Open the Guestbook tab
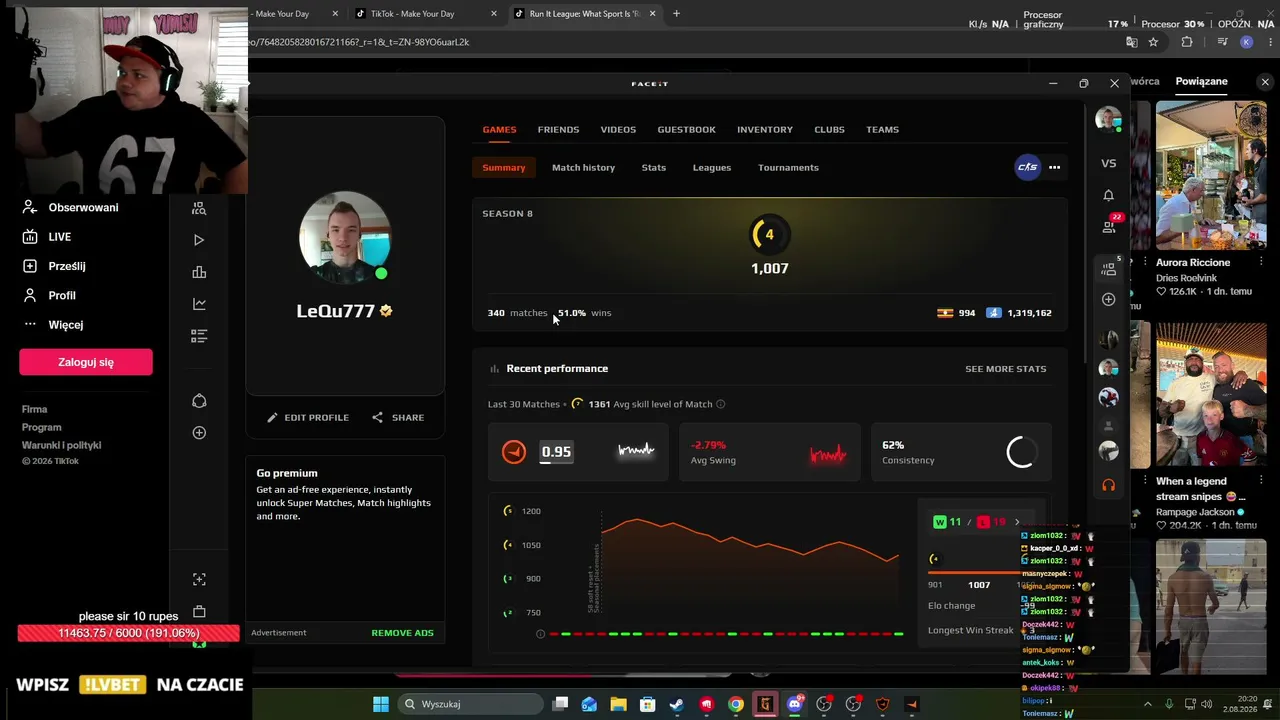This screenshot has width=1280, height=720. pos(686,129)
